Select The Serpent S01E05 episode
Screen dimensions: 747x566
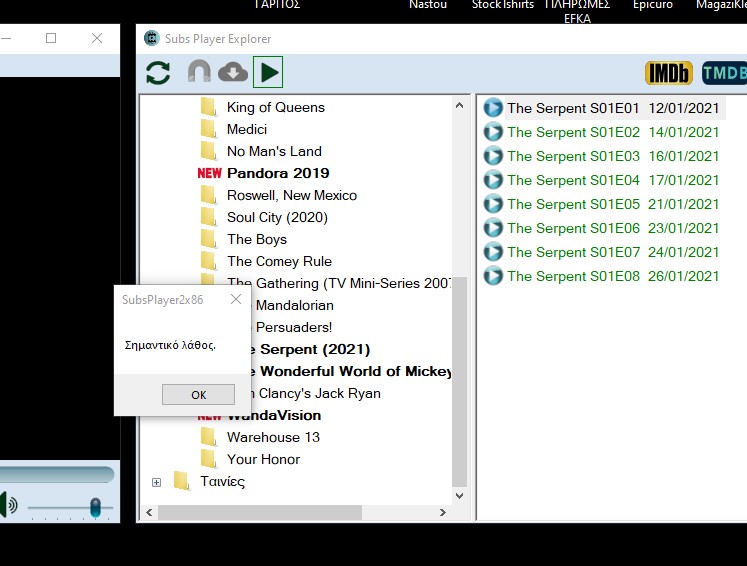pyautogui.click(x=573, y=204)
